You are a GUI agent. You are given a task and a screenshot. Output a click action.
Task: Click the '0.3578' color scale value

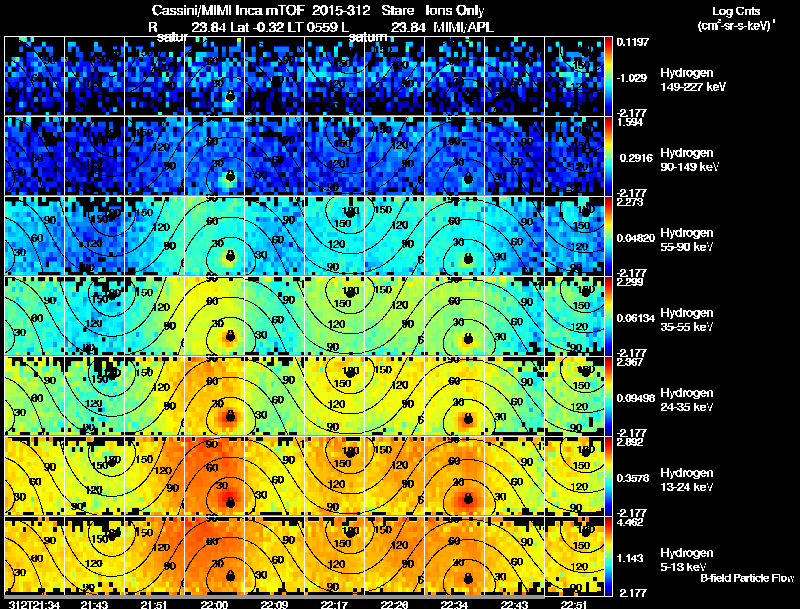click(x=633, y=478)
